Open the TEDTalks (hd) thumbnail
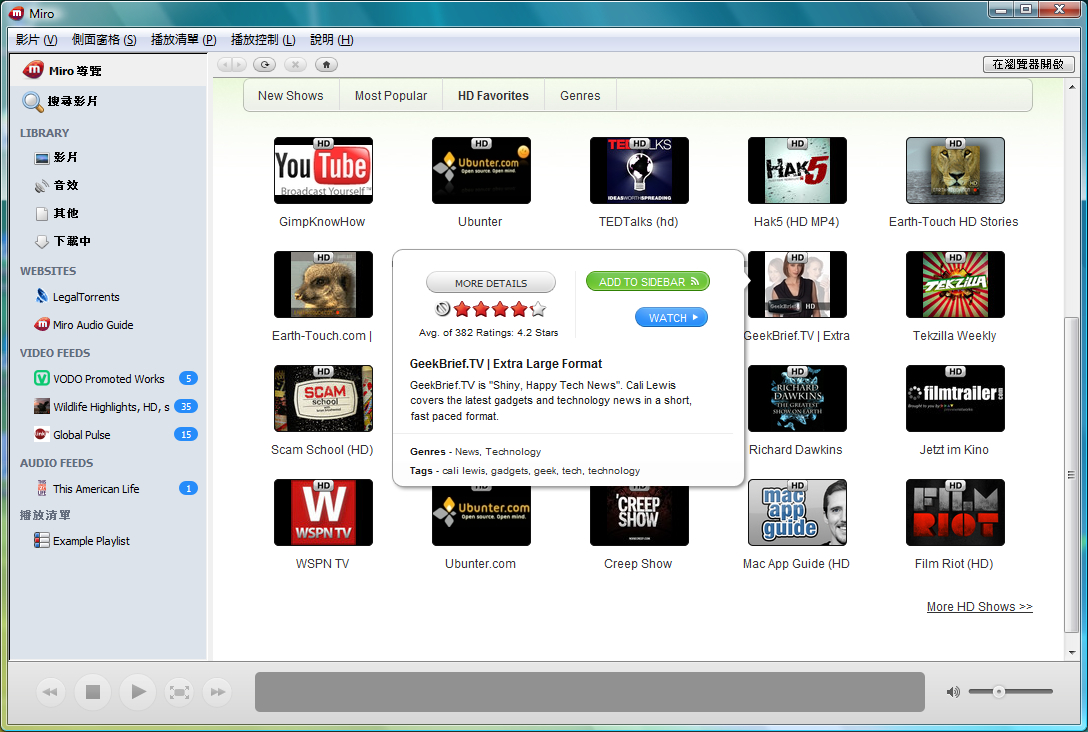The height and width of the screenshot is (732, 1088). pyautogui.click(x=639, y=171)
